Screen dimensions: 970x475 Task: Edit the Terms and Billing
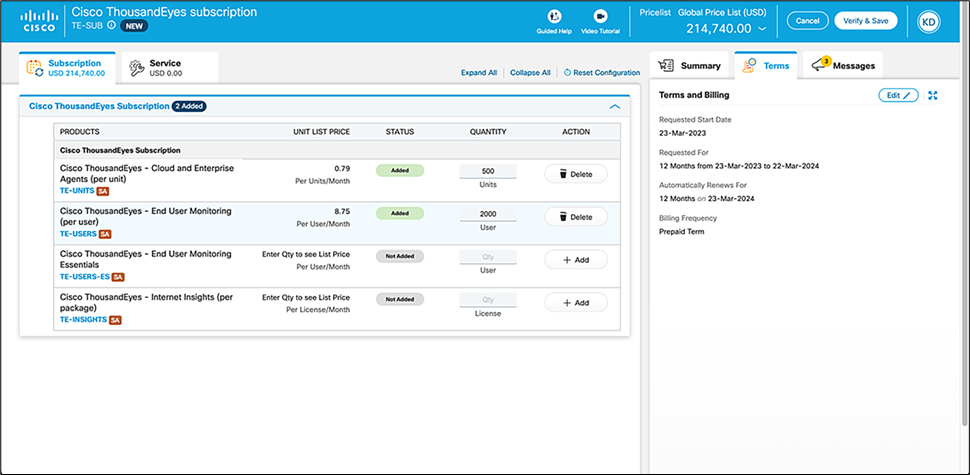pyautogui.click(x=898, y=95)
